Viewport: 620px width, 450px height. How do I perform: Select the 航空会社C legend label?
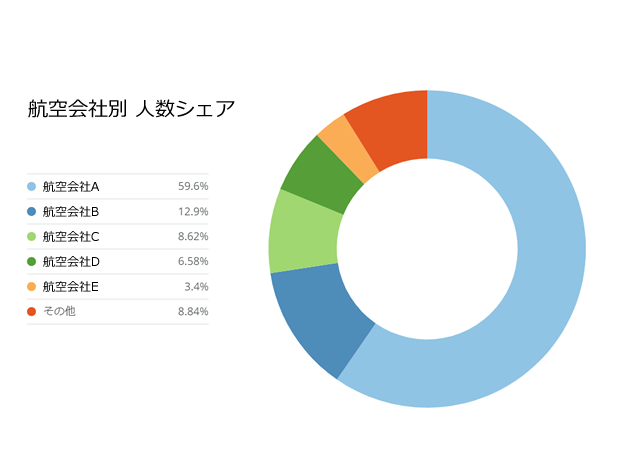click(x=71, y=237)
